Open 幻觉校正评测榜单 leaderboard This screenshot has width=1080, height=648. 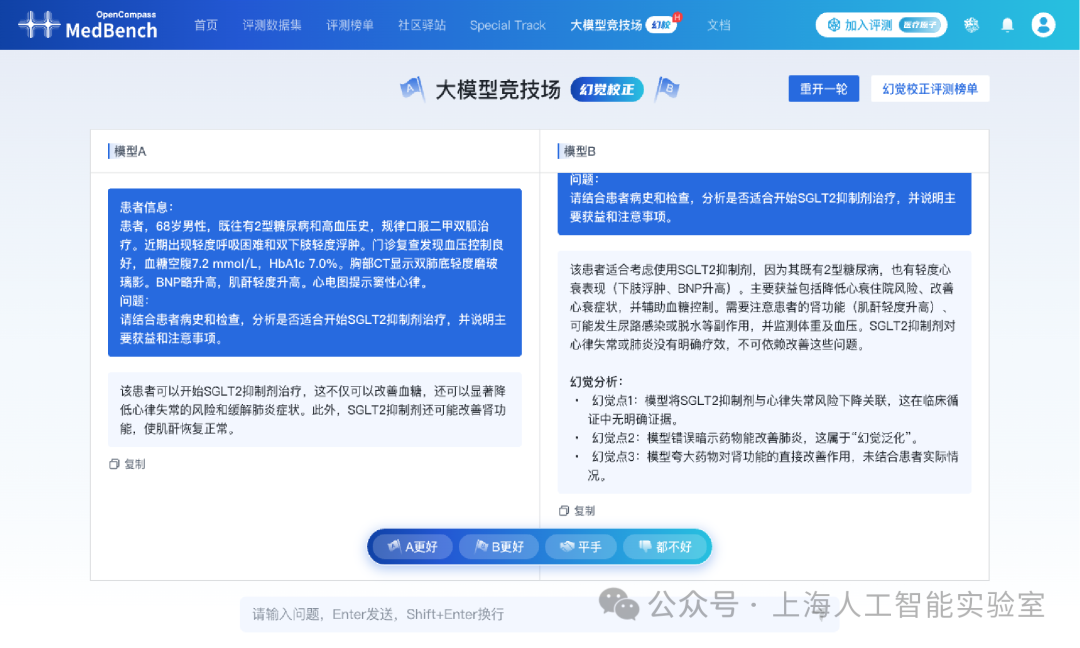(x=930, y=89)
